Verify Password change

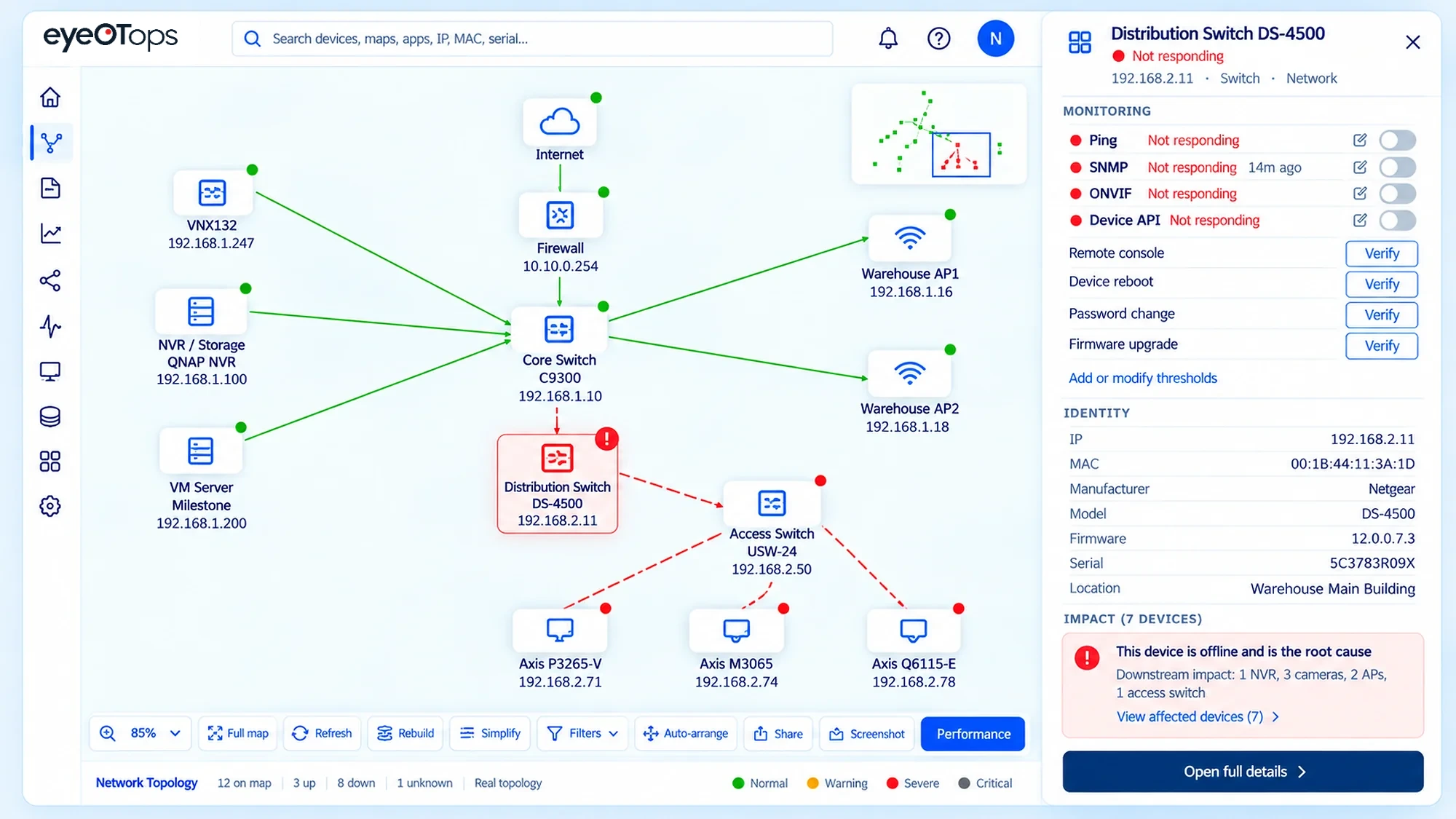(1382, 315)
